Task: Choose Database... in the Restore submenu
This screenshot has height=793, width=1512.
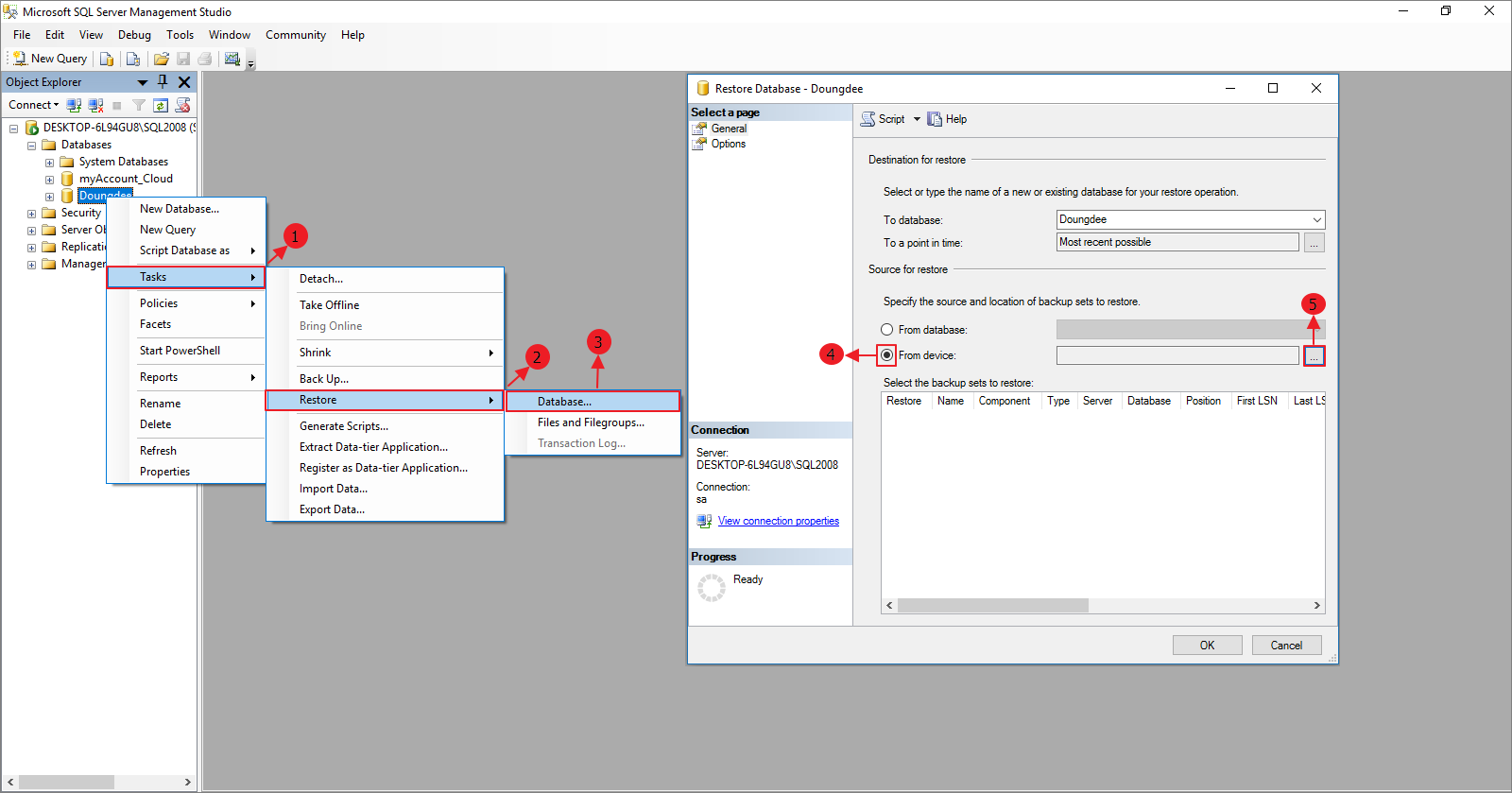Action: tap(593, 402)
